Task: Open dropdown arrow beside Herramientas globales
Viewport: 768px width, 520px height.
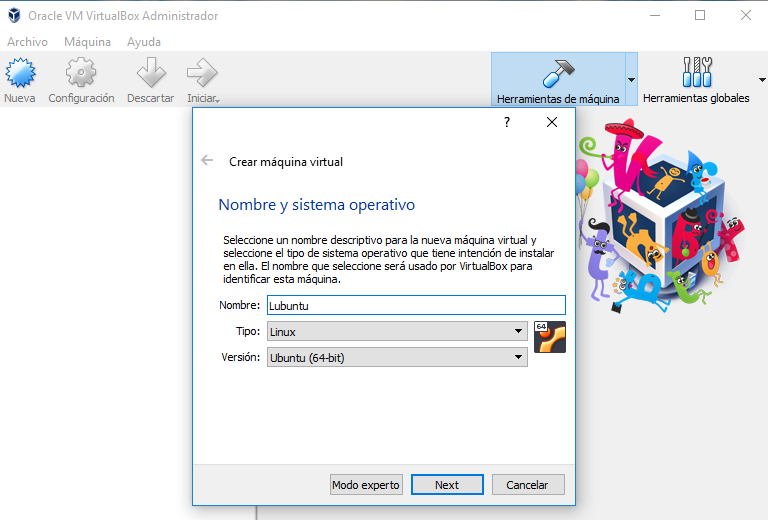Action: click(762, 80)
